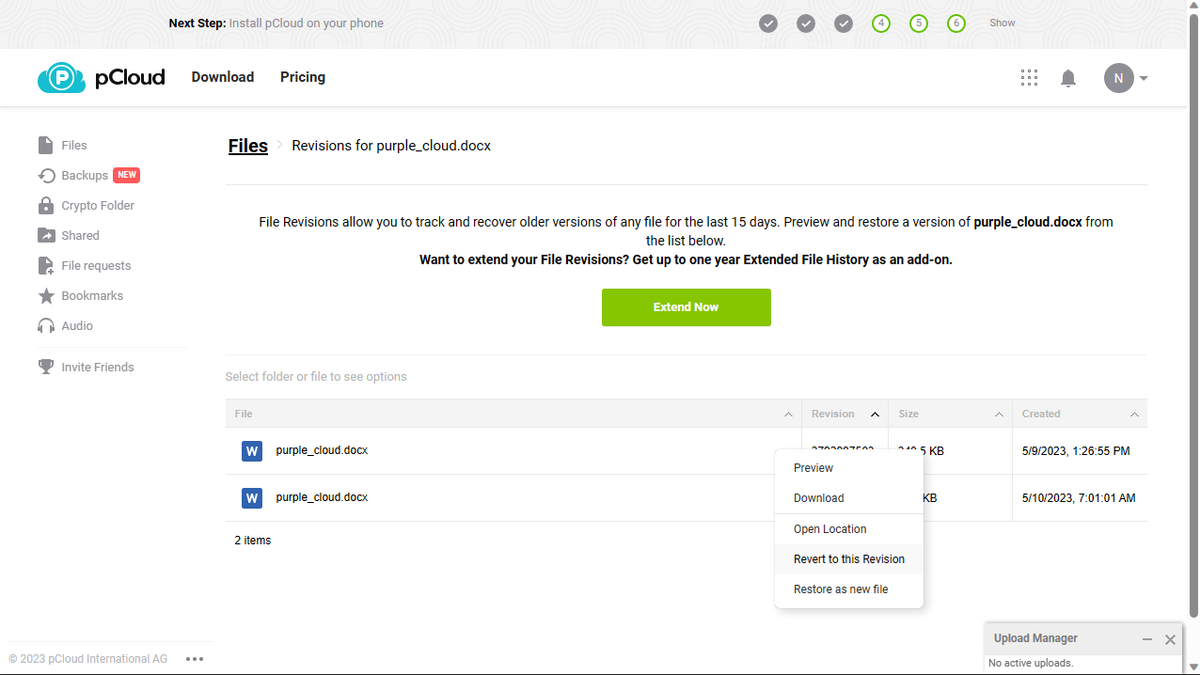This screenshot has width=1200, height=675.
Task: Click the Invite Friends trophy icon
Action: point(46,366)
